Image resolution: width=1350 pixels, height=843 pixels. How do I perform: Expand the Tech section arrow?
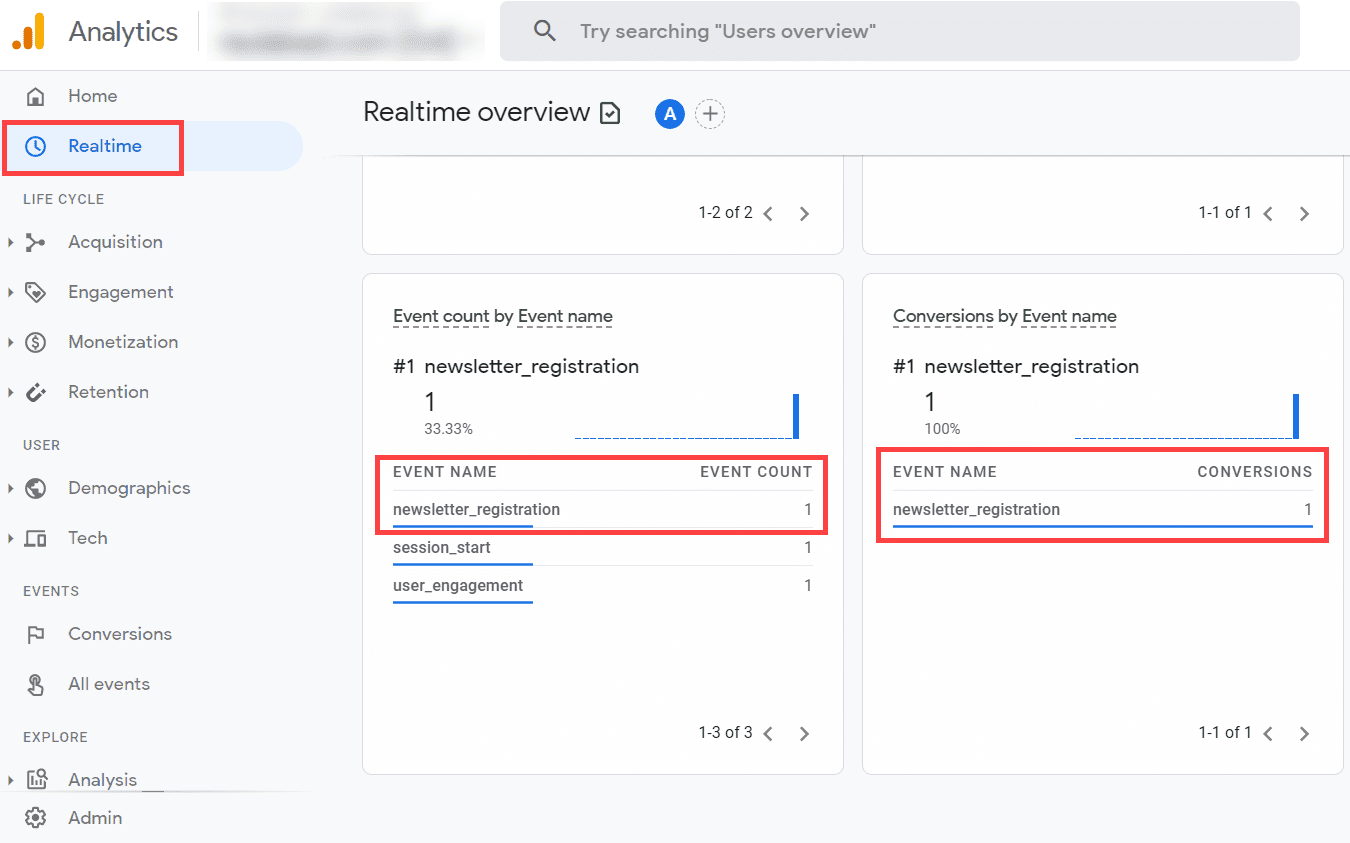10,538
